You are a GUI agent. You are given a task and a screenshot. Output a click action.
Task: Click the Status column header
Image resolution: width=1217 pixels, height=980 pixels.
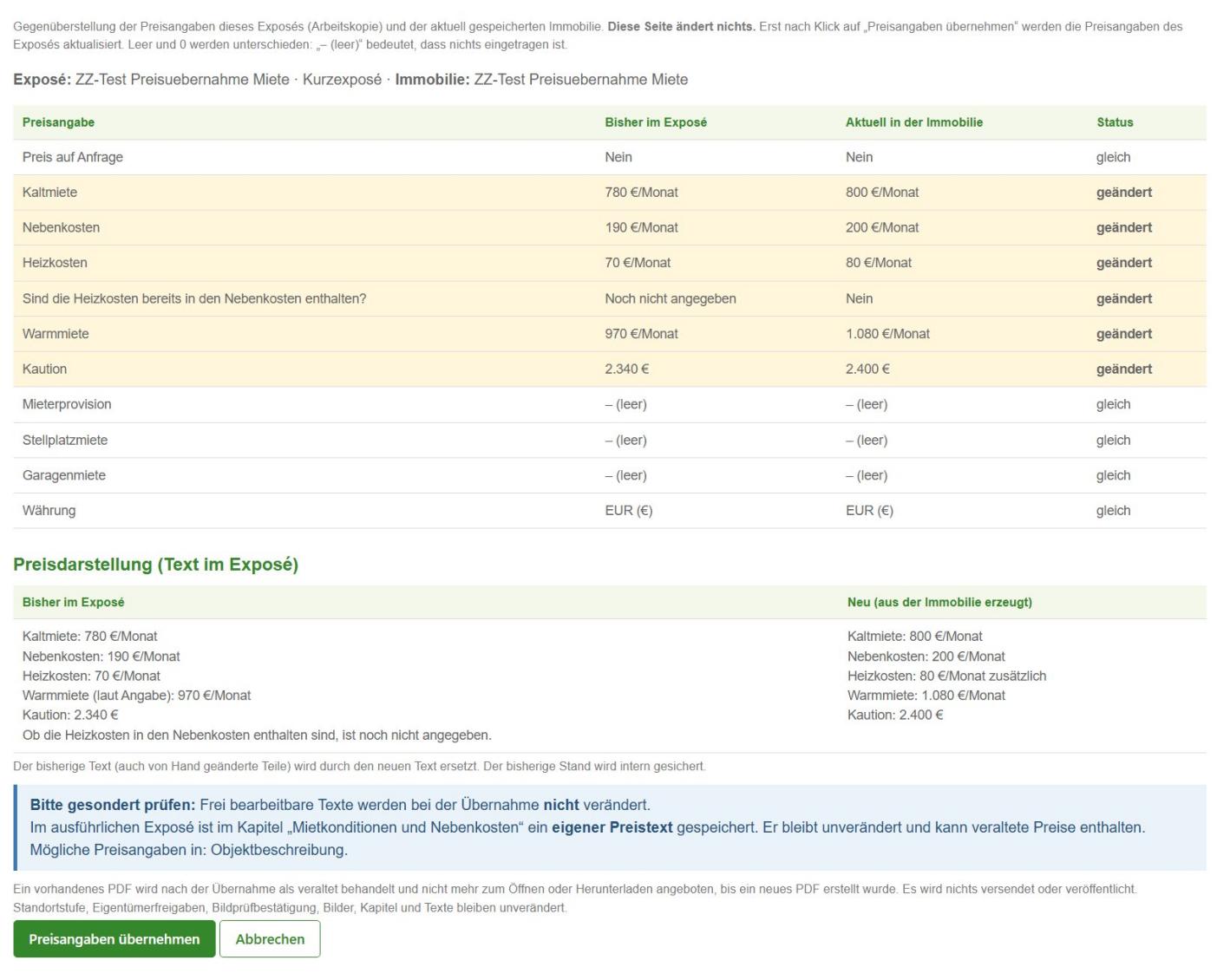tap(1115, 122)
